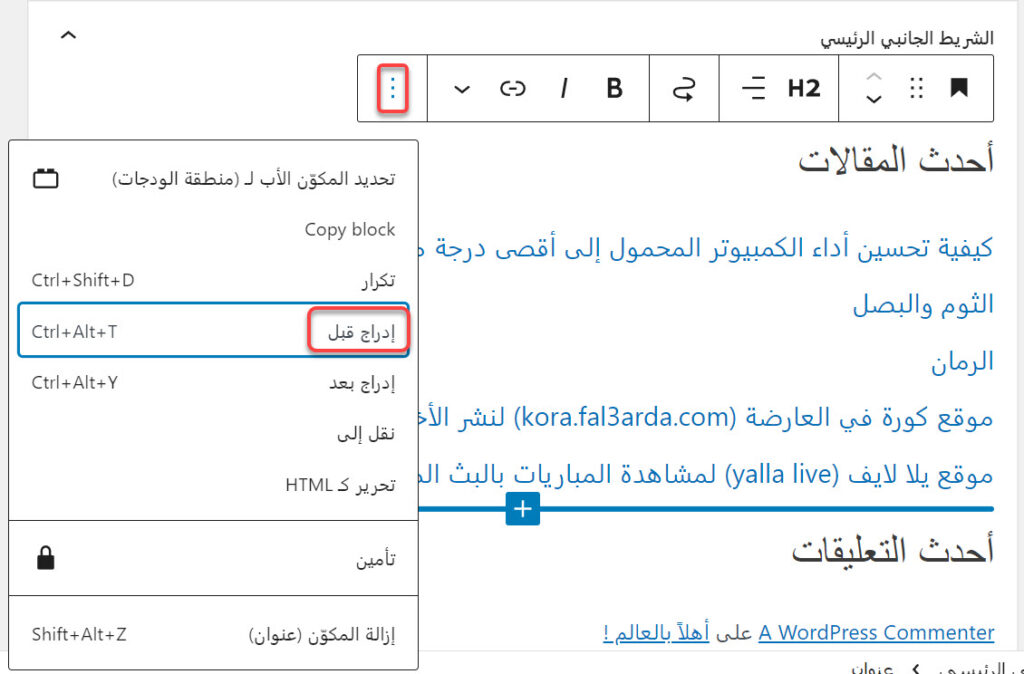Click the blue plus inserter button
1024x674 pixels.
522,509
